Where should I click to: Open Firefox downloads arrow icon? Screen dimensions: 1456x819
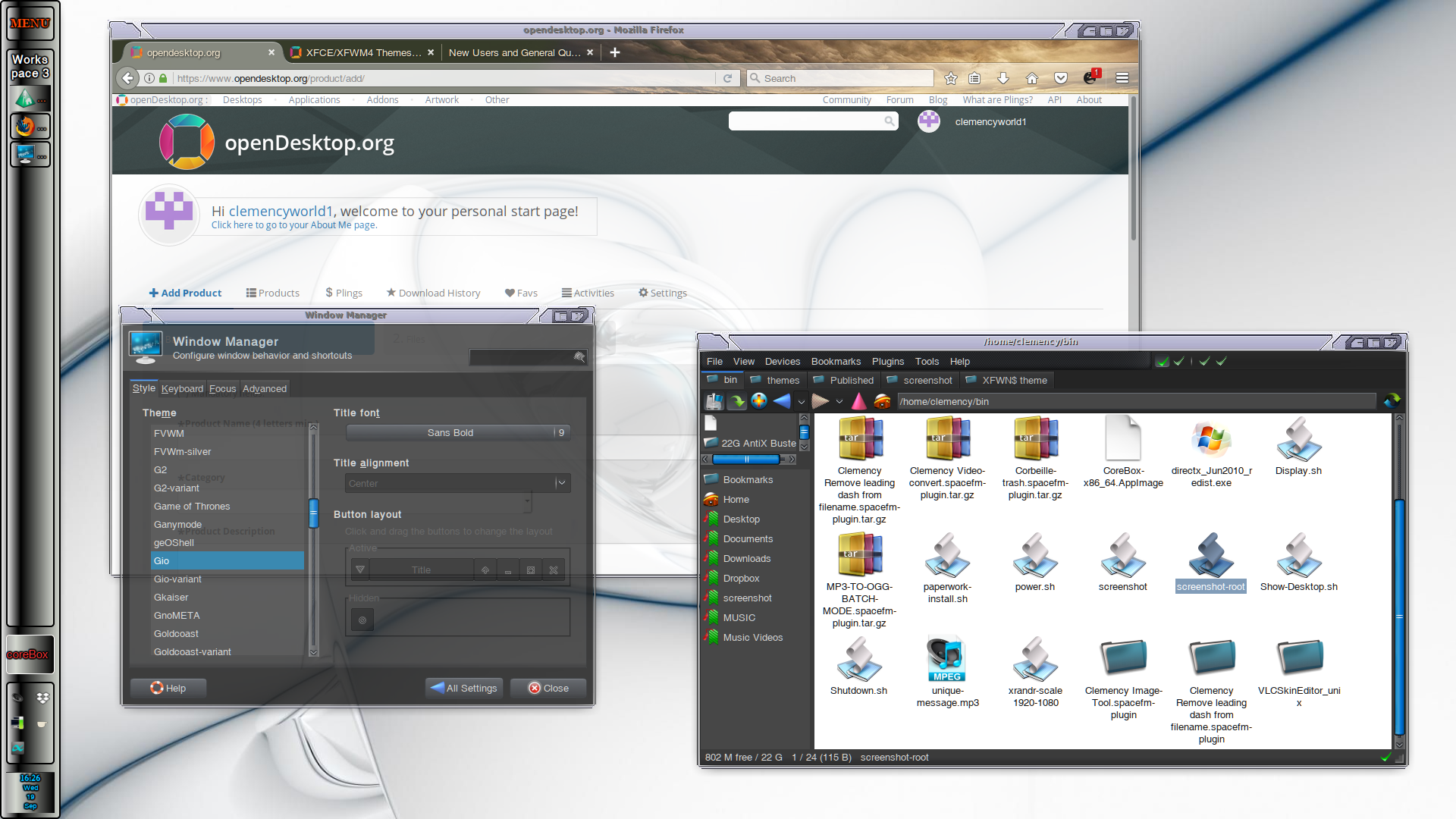(1003, 78)
